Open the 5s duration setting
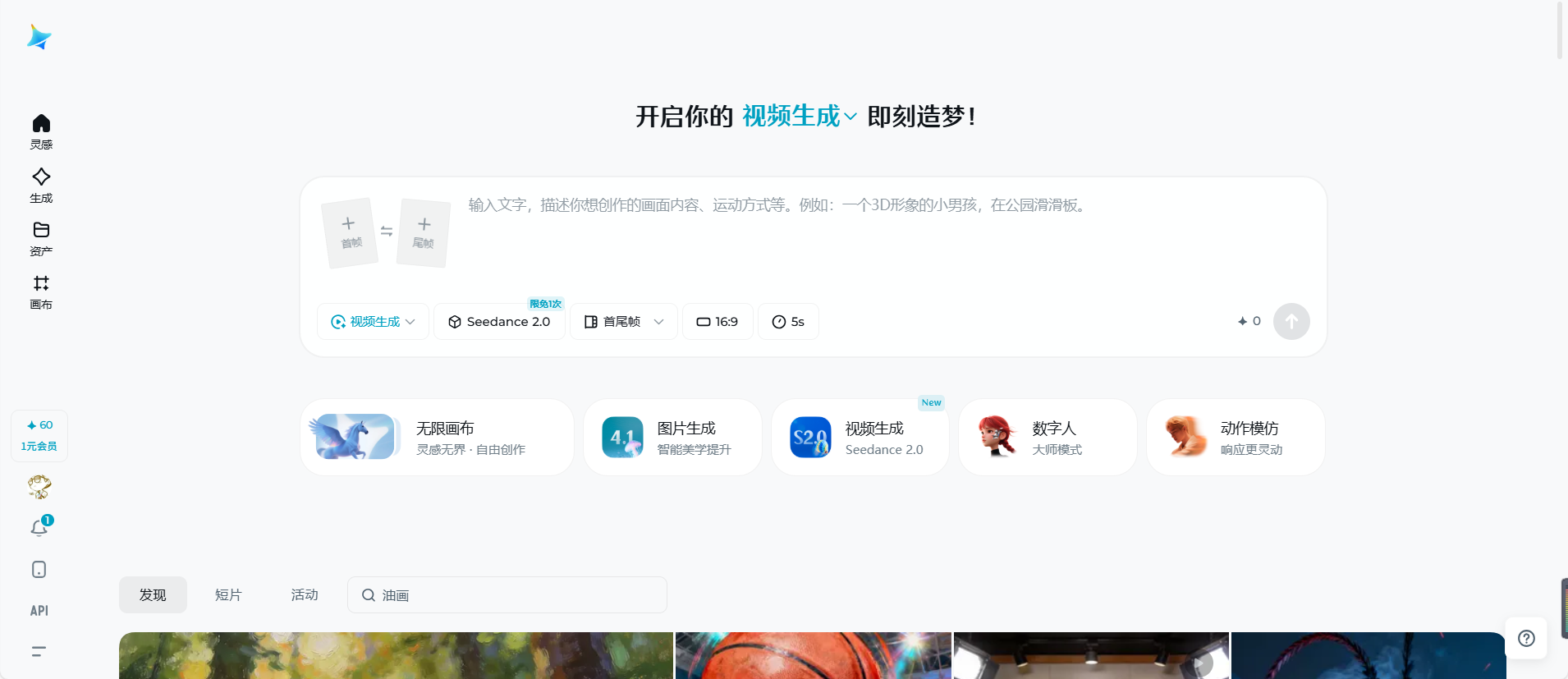Screen dimensions: 1568x679 pos(788,322)
